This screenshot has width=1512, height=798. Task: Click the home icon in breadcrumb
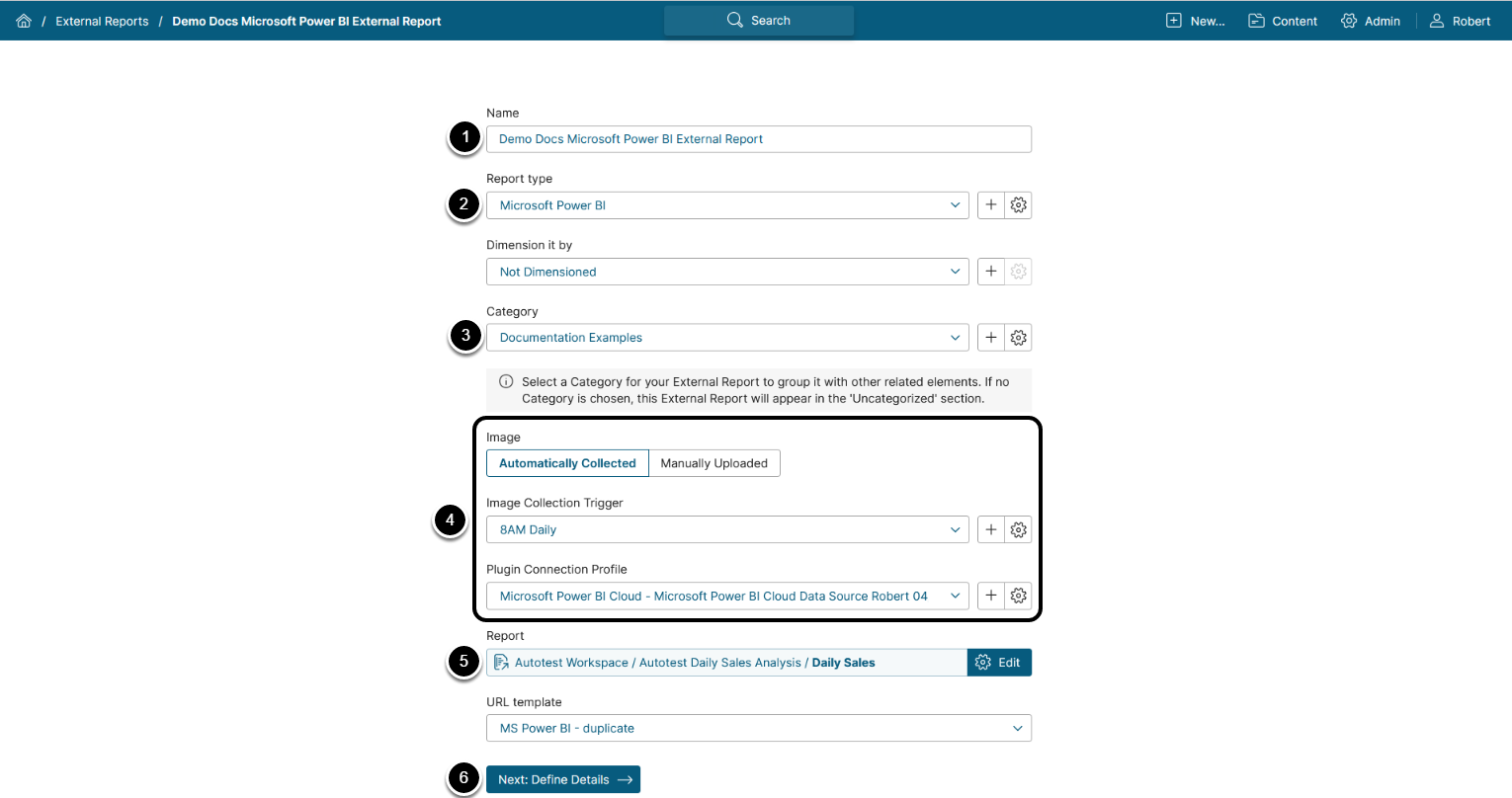coord(24,21)
